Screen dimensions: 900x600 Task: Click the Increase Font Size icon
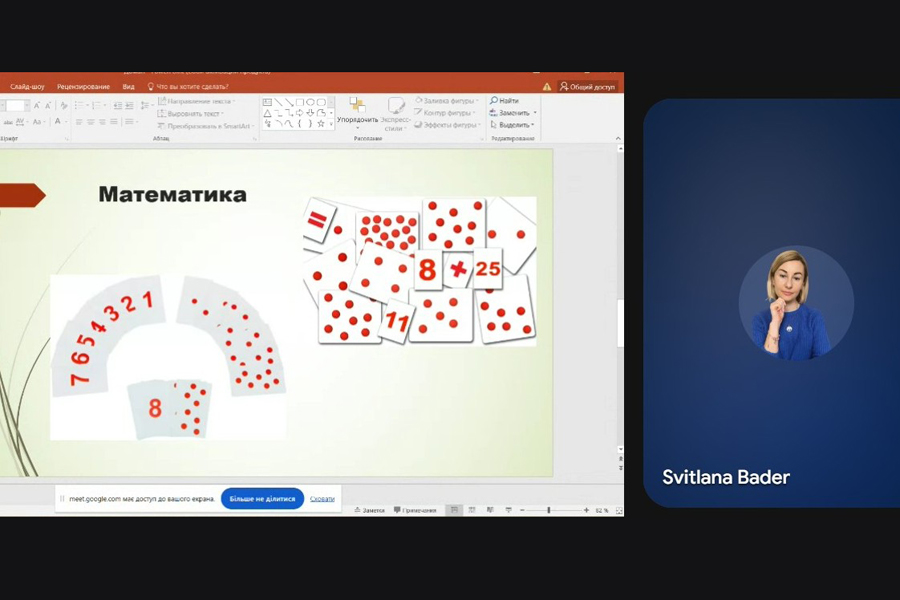tap(37, 106)
